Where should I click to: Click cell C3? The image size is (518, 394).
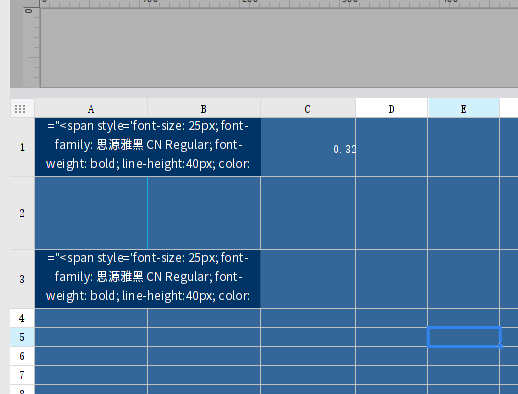tap(308, 279)
